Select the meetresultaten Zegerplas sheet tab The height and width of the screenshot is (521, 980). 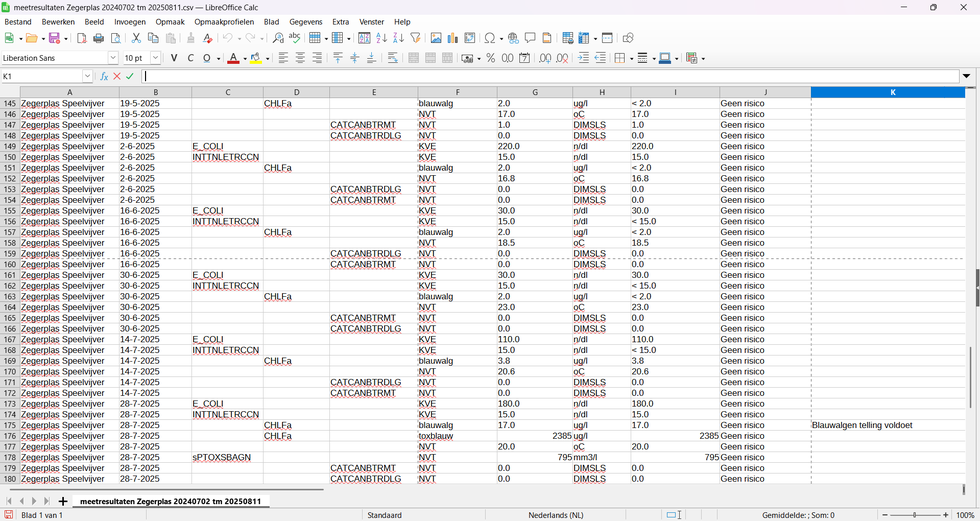[171, 501]
